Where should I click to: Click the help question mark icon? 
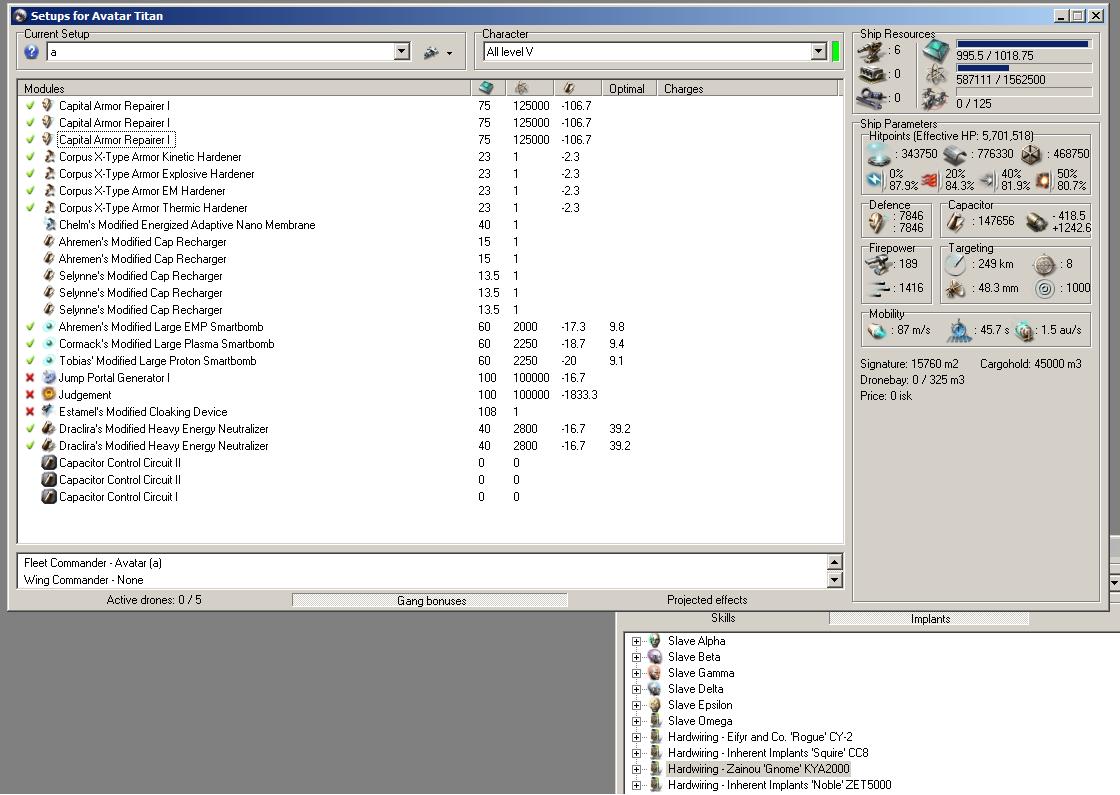pos(31,51)
